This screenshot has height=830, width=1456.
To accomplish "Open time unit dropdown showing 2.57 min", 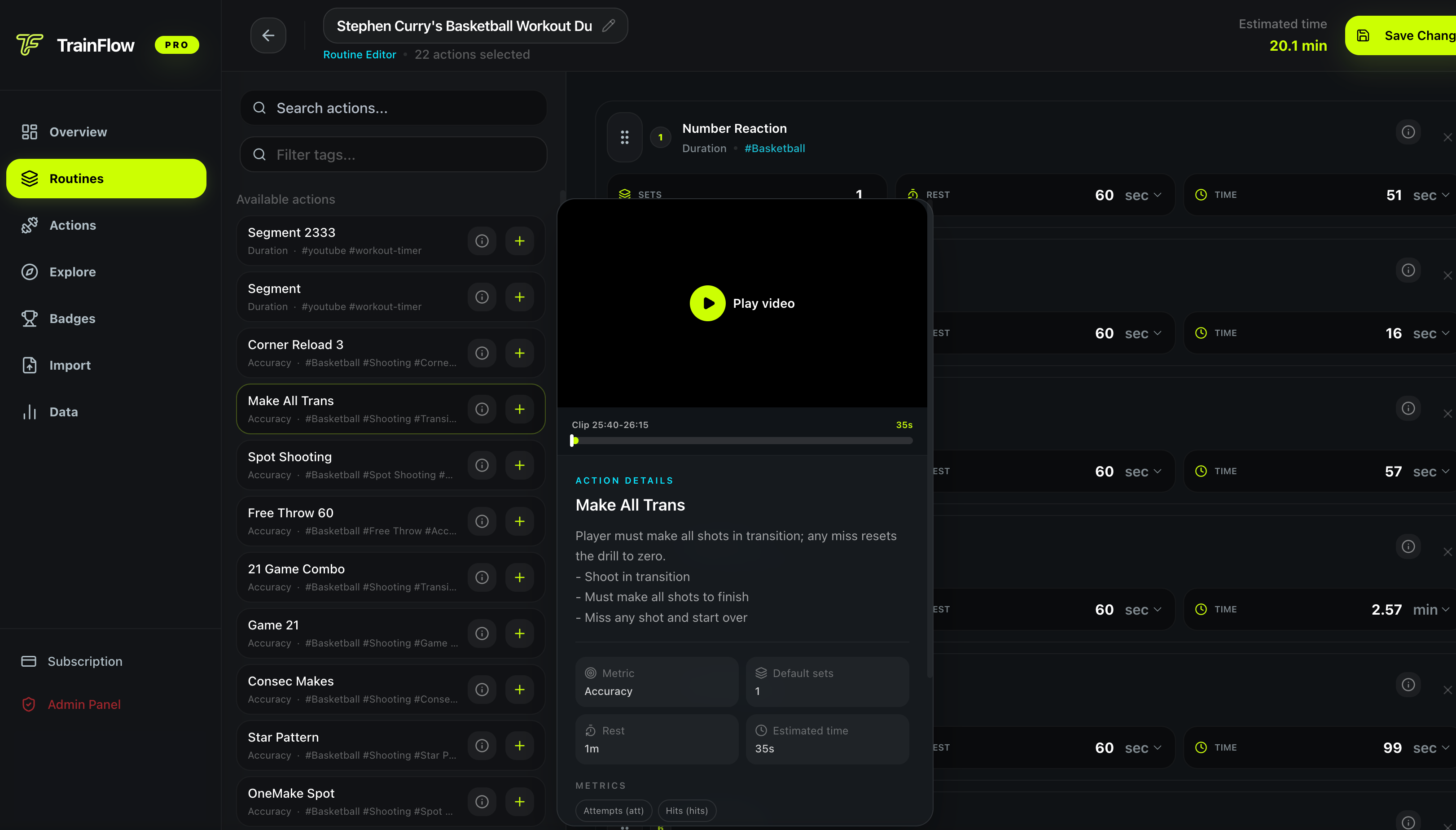I will click(x=1431, y=609).
